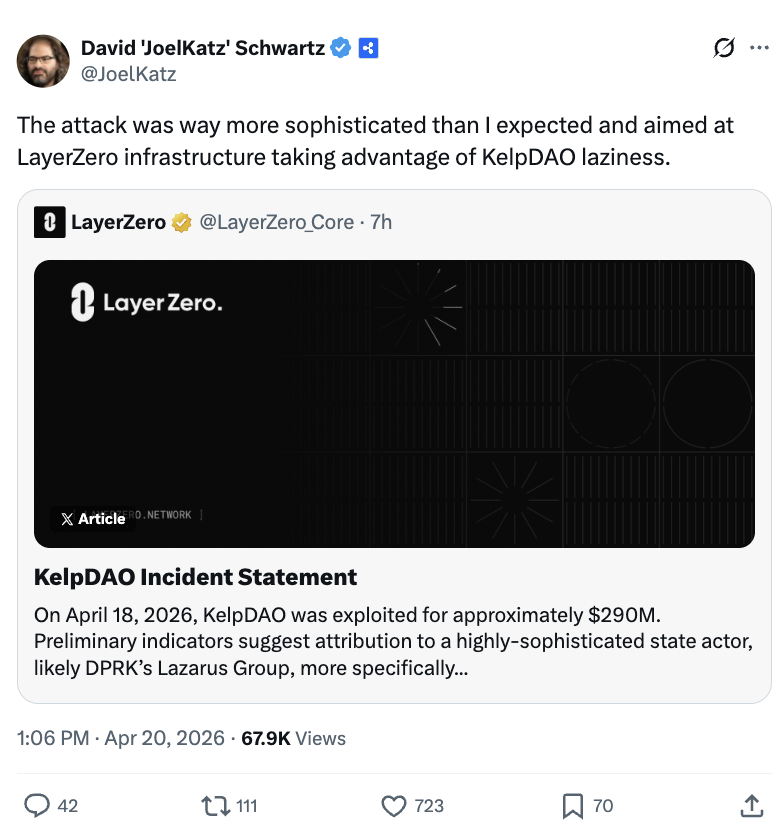
Task: Open the LayerZero article banner image
Action: click(x=394, y=403)
